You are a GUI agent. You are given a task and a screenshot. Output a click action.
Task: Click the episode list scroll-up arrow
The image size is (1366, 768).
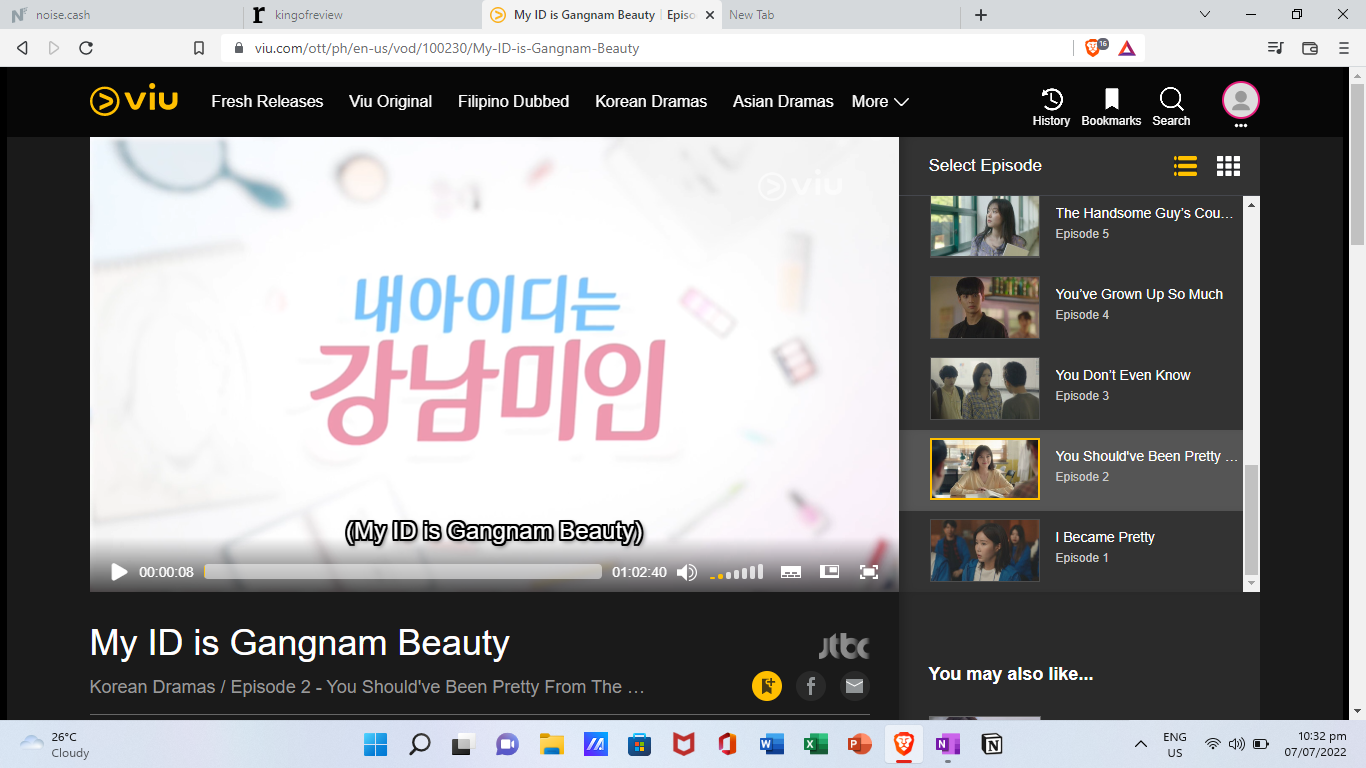click(x=1251, y=204)
